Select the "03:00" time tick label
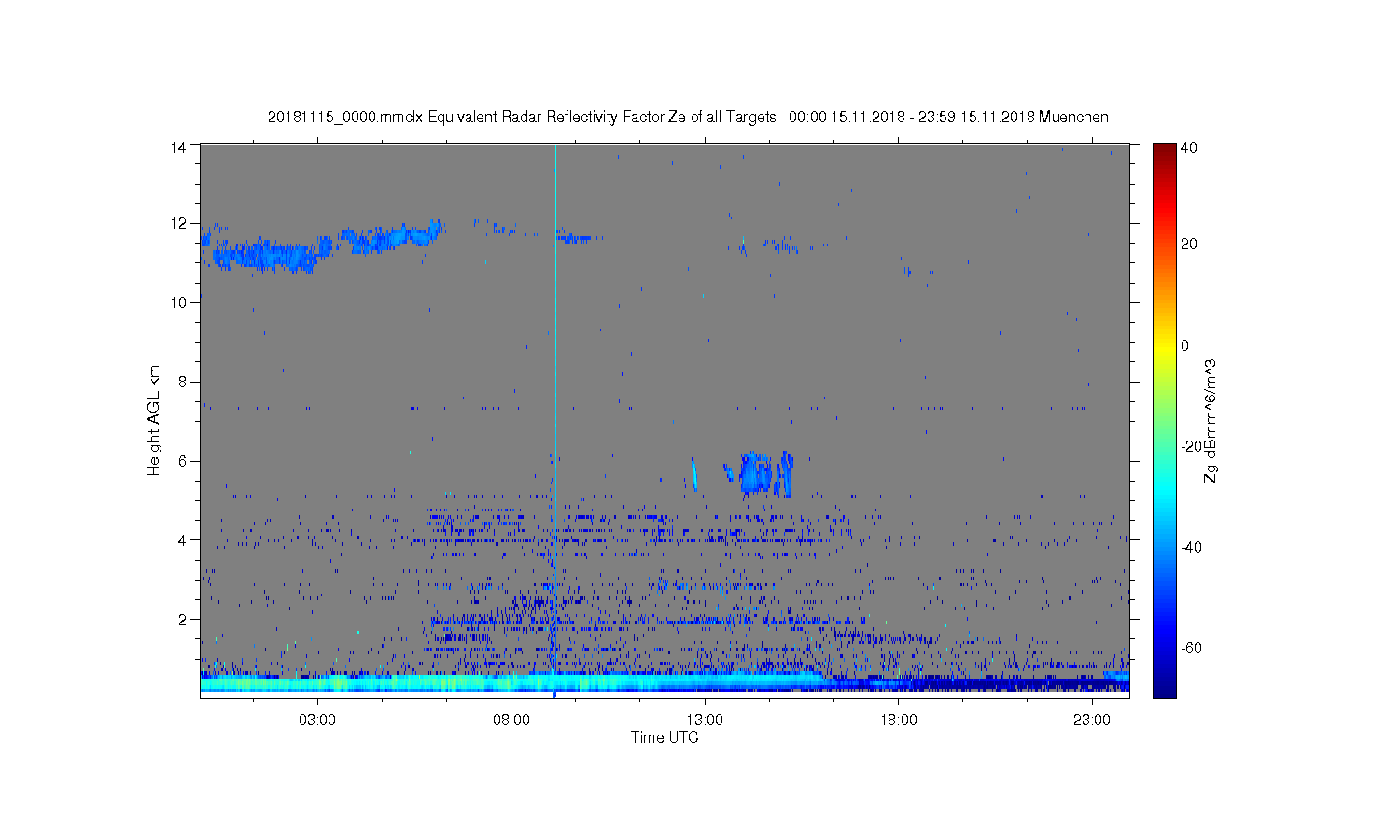Viewport: 1400px width, 840px height. (317, 721)
